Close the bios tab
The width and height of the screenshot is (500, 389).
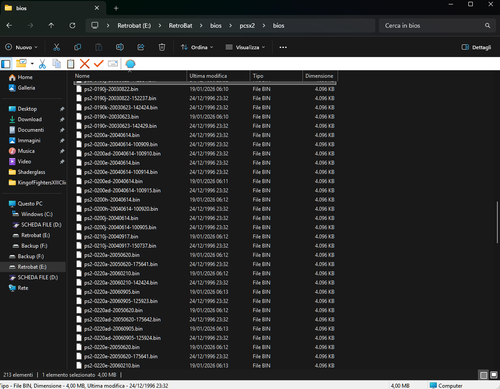coord(97,8)
